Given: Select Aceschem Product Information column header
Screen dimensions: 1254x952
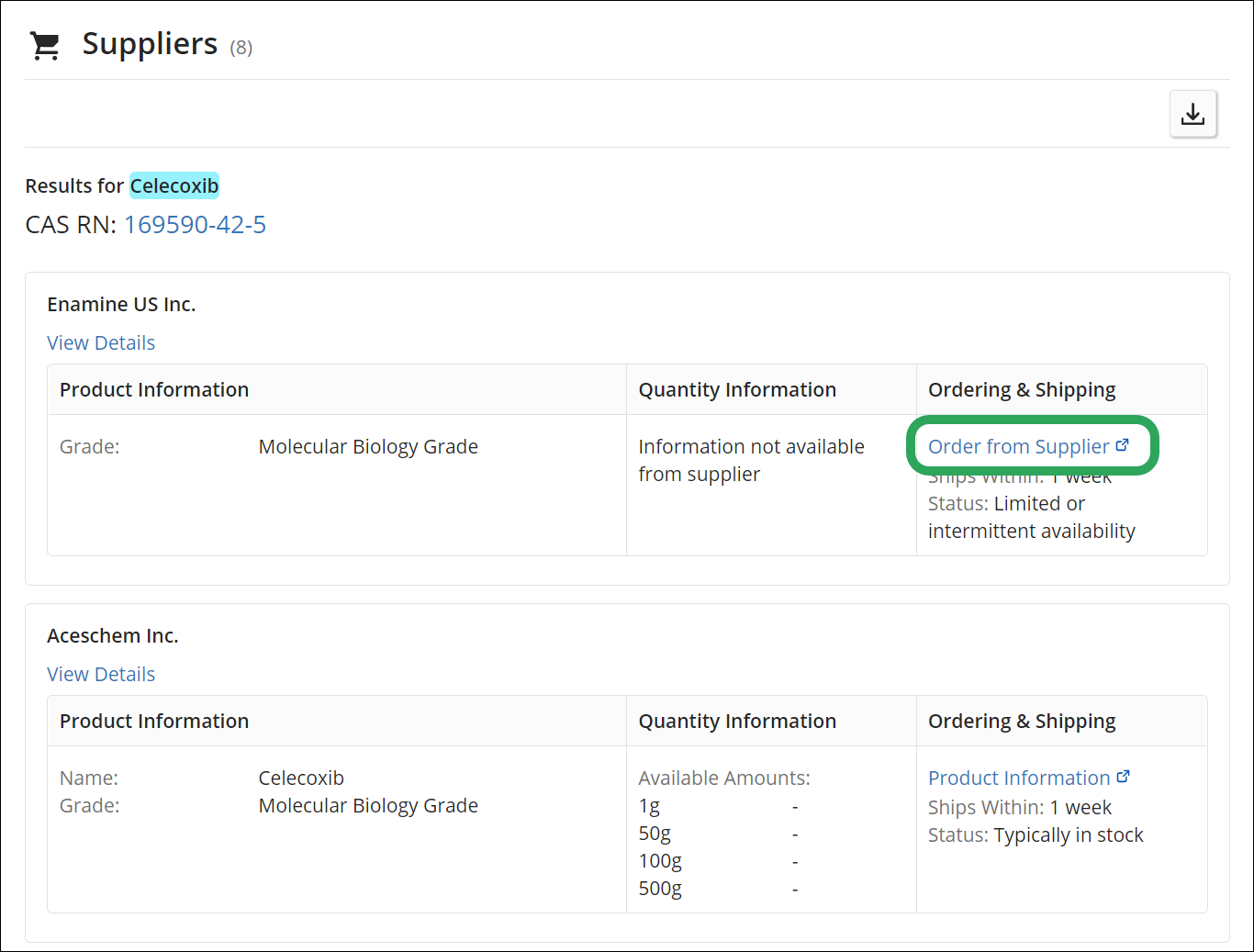Looking at the screenshot, I should (154, 721).
